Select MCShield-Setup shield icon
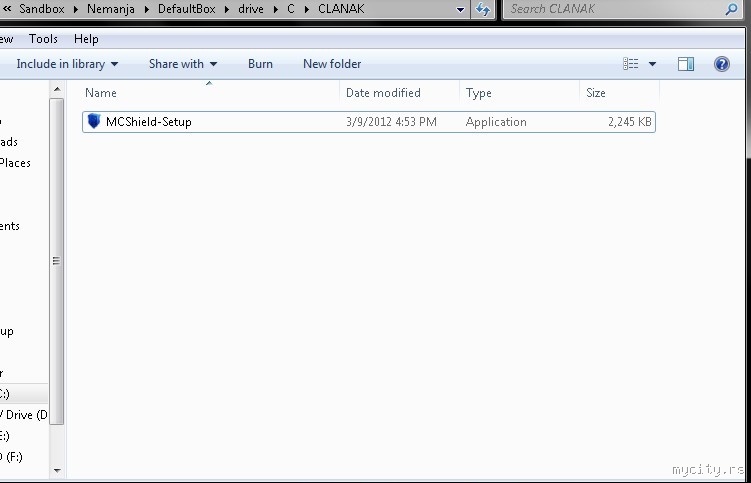 pos(94,121)
